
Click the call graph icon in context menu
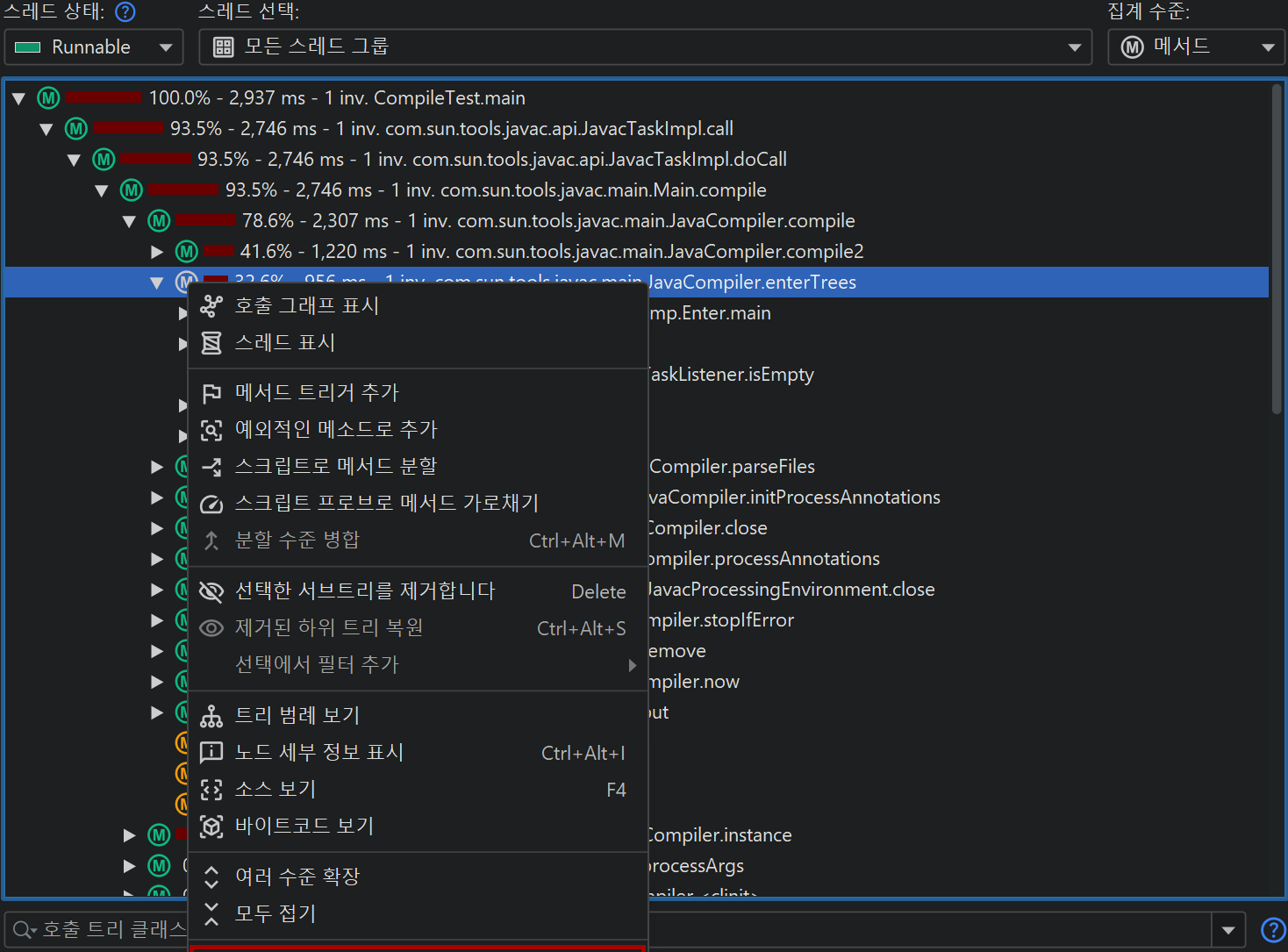point(211,306)
